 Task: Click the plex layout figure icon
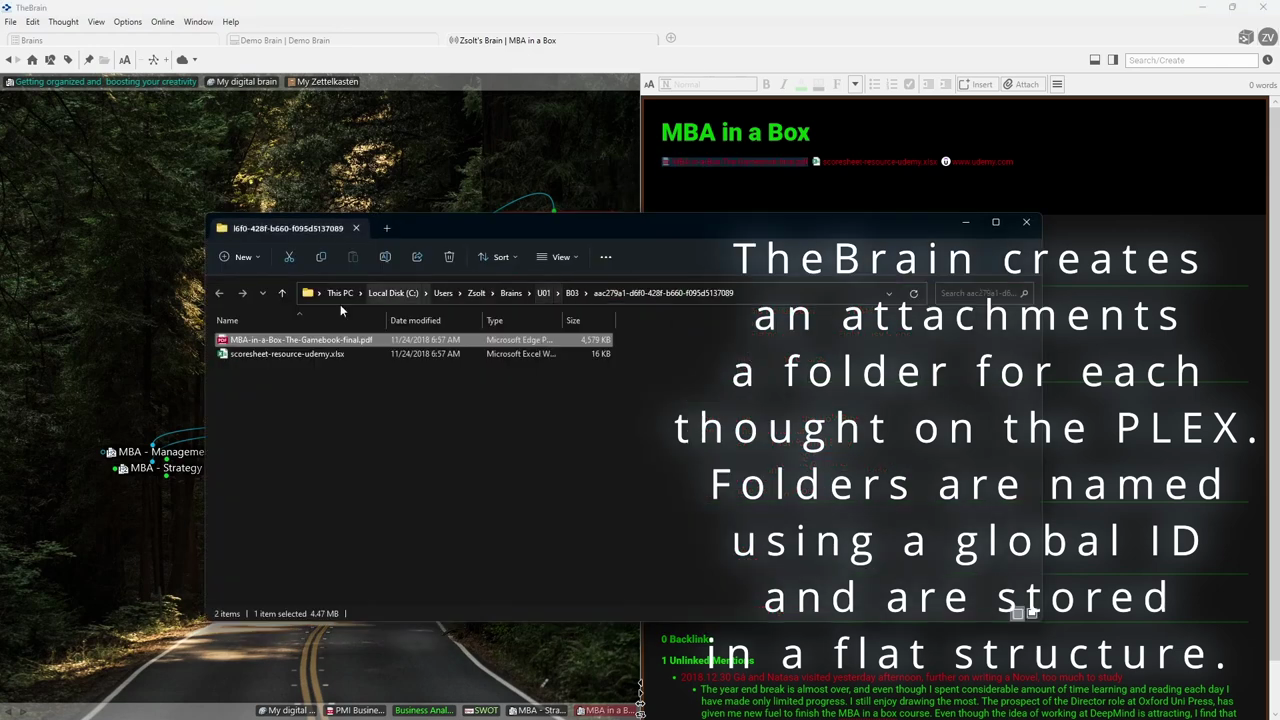point(153,60)
